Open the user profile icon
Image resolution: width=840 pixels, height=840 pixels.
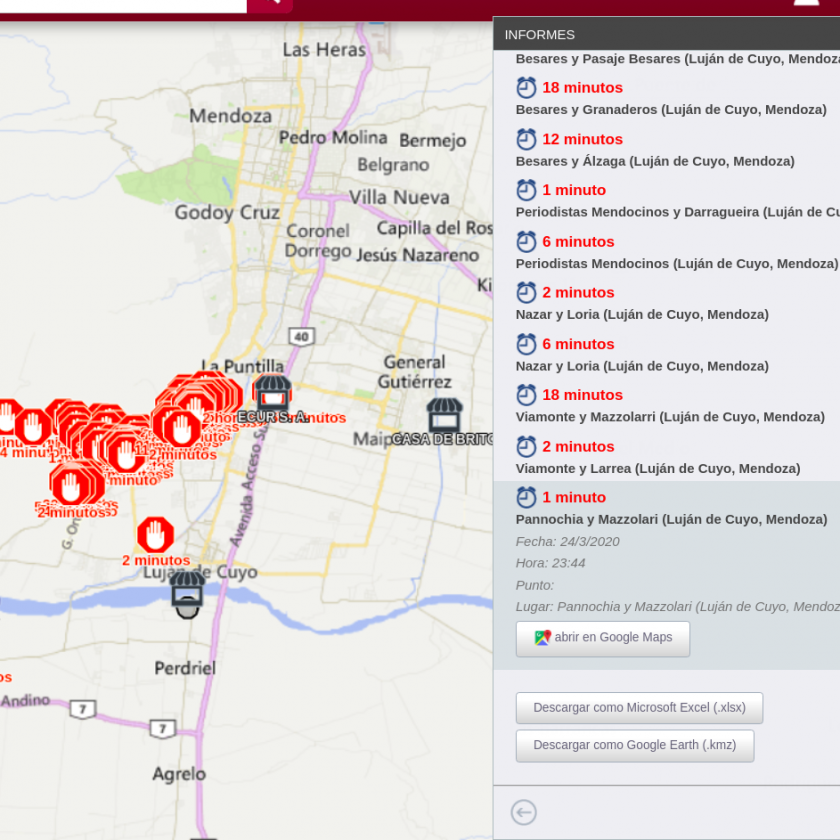click(x=805, y=3)
